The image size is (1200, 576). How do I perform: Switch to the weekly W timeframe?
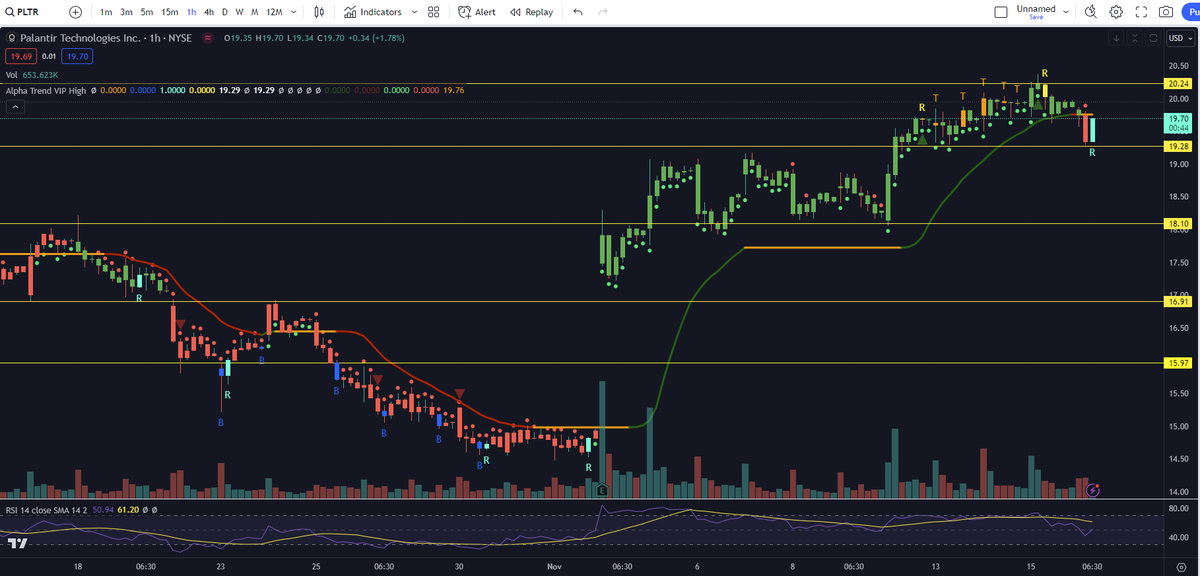coord(240,12)
